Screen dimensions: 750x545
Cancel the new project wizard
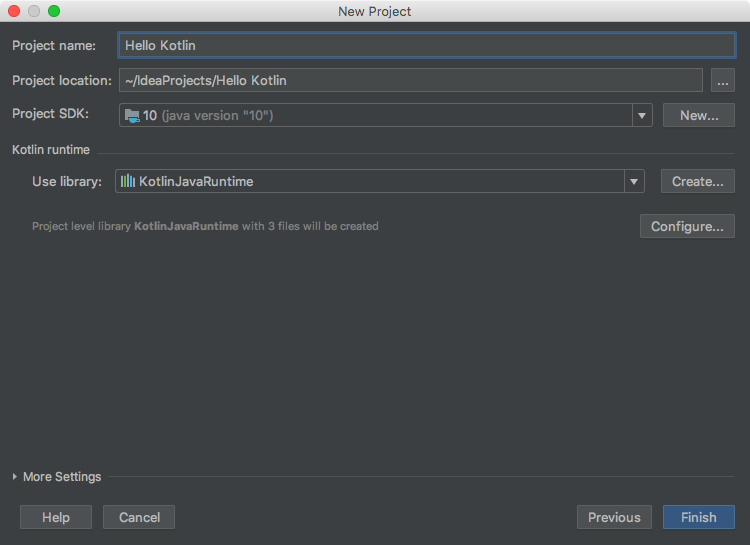coord(139,517)
